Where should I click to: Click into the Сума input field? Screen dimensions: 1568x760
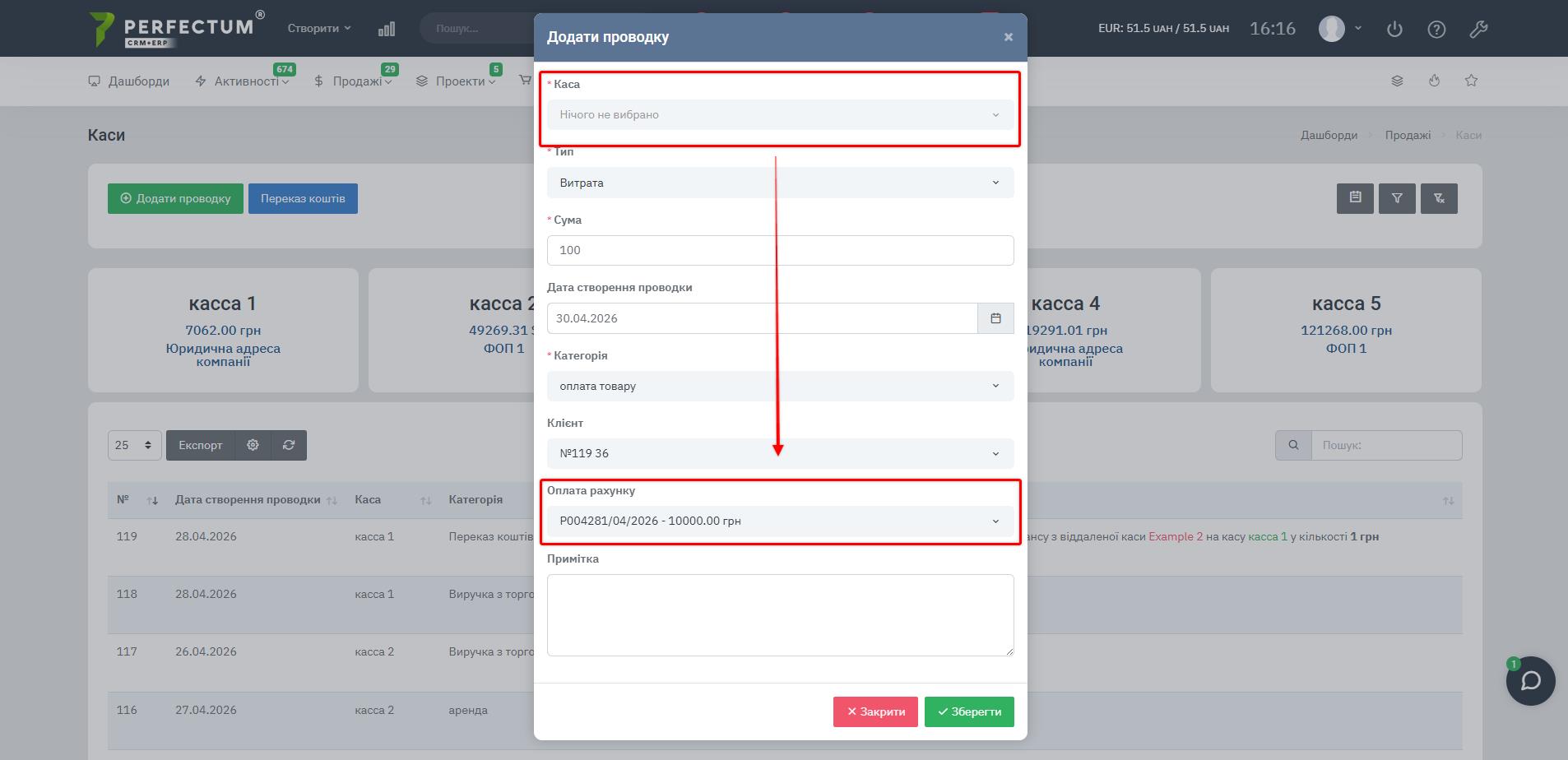(779, 250)
